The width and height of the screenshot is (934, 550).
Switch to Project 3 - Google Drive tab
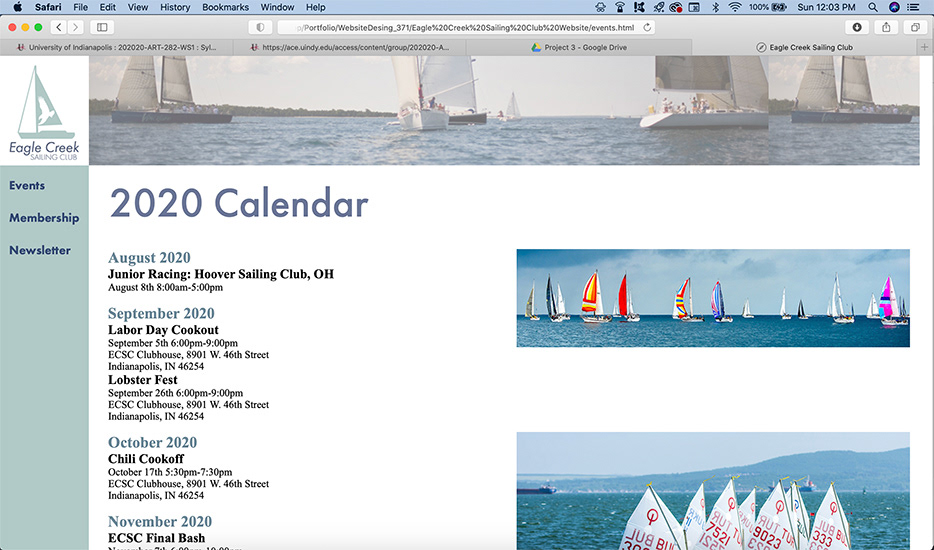(x=579, y=47)
